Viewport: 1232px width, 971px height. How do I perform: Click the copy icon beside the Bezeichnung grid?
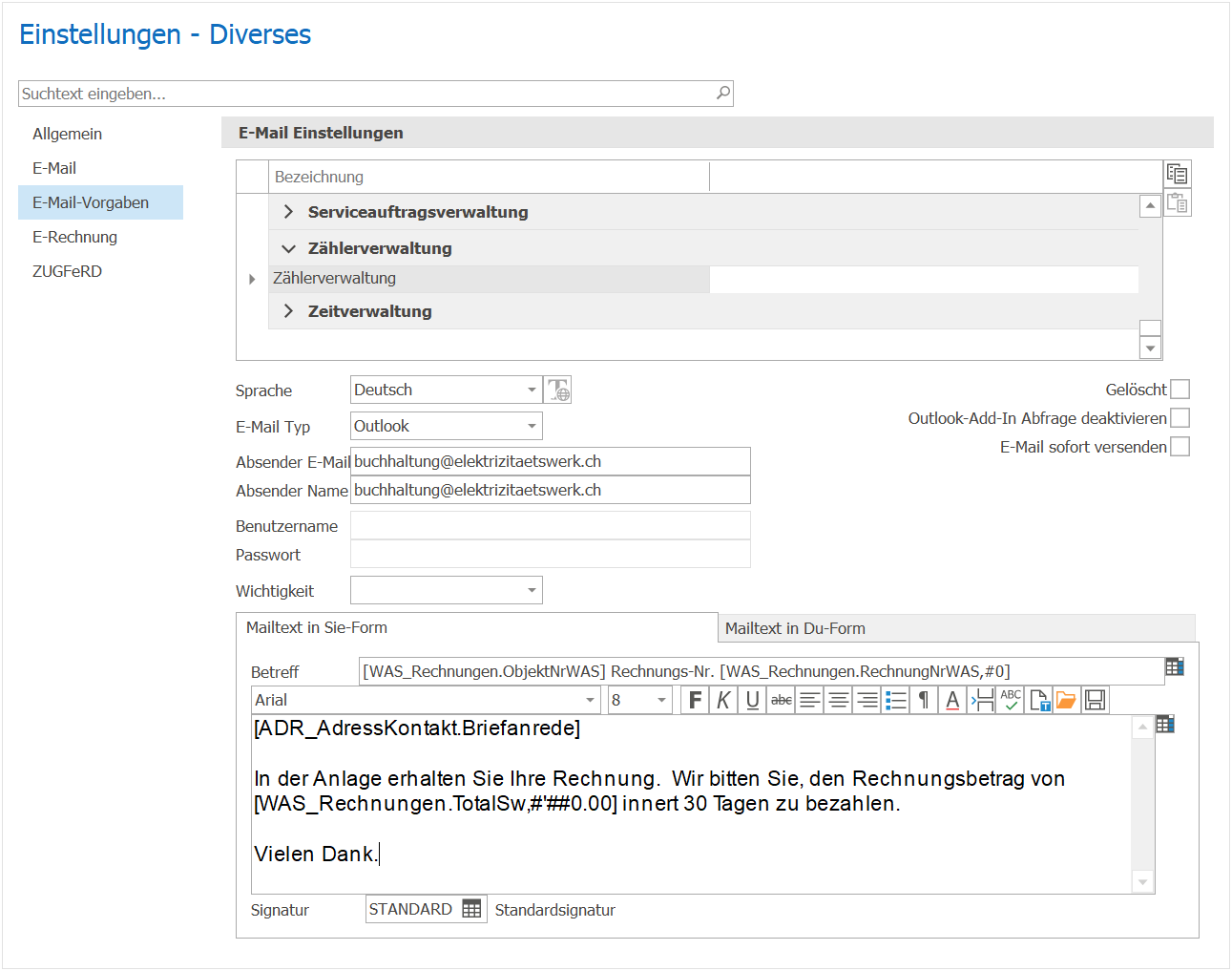pyautogui.click(x=1178, y=174)
